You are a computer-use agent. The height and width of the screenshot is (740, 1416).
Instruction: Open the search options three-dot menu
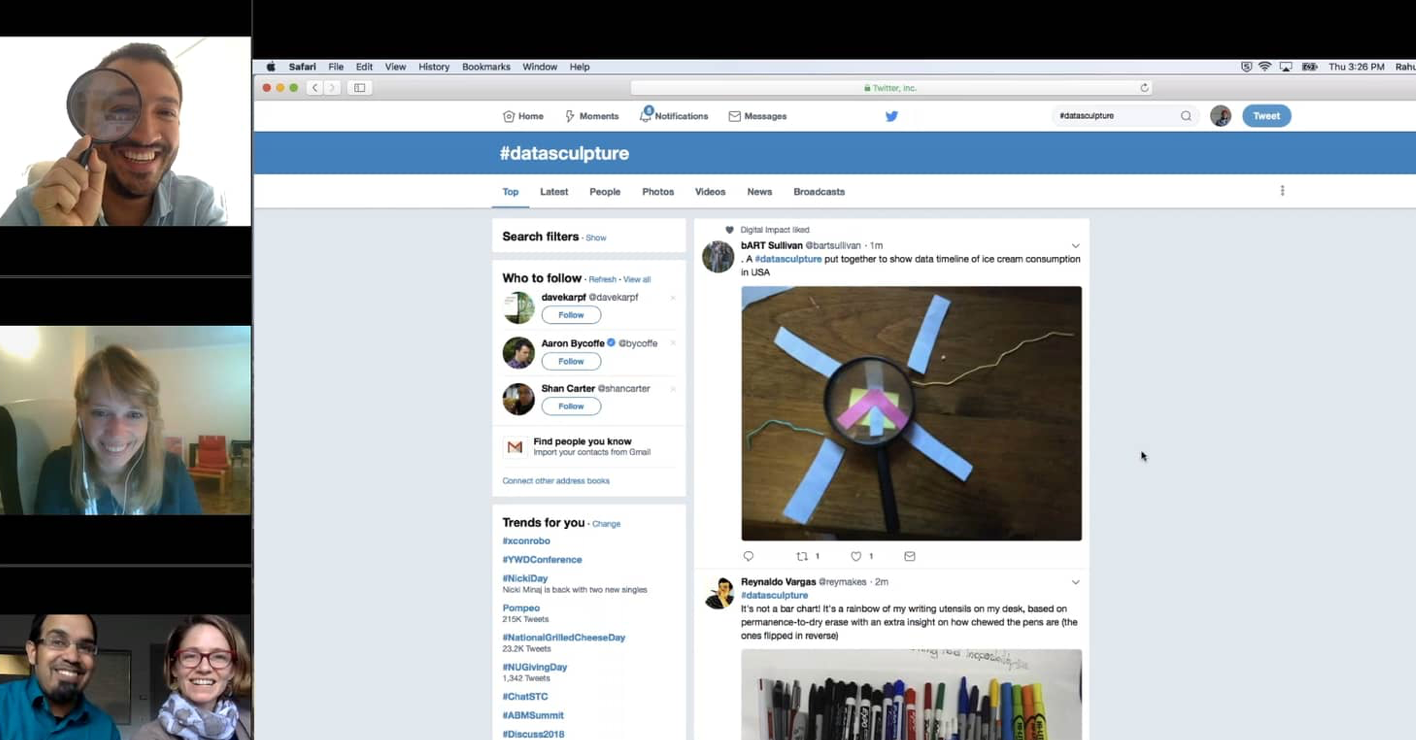1282,191
